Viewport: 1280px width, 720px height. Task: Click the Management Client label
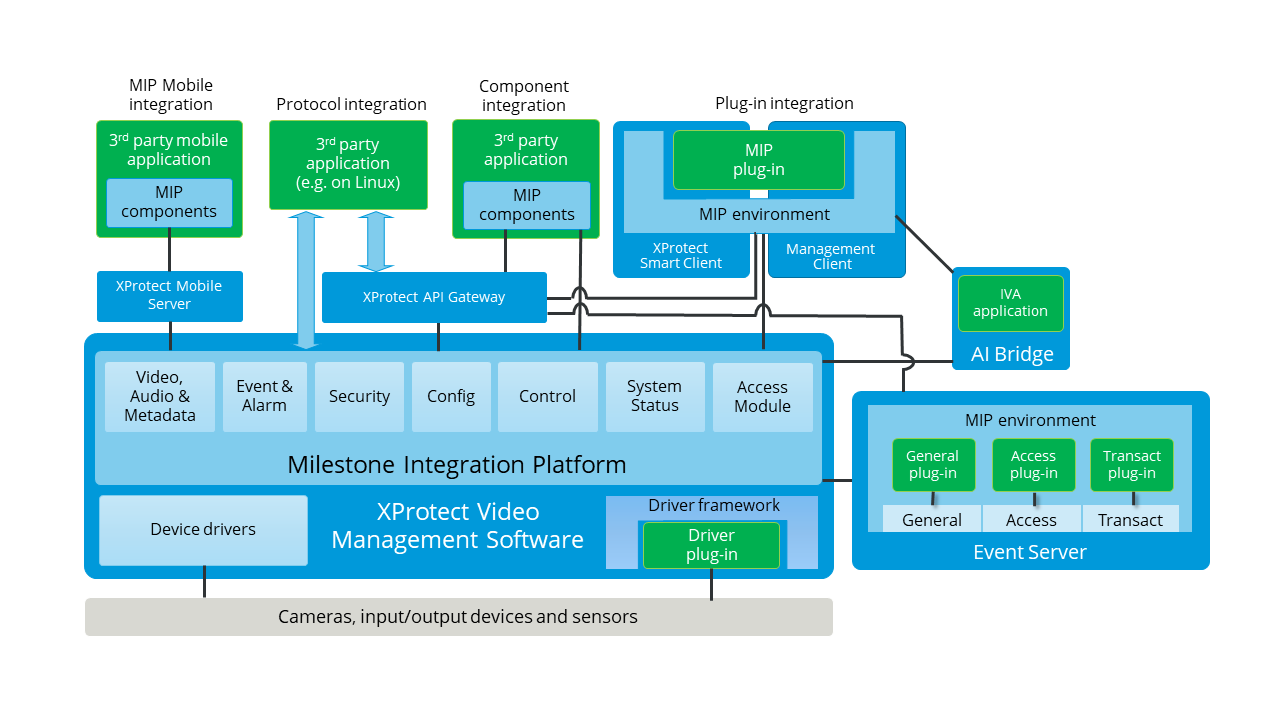pos(831,257)
